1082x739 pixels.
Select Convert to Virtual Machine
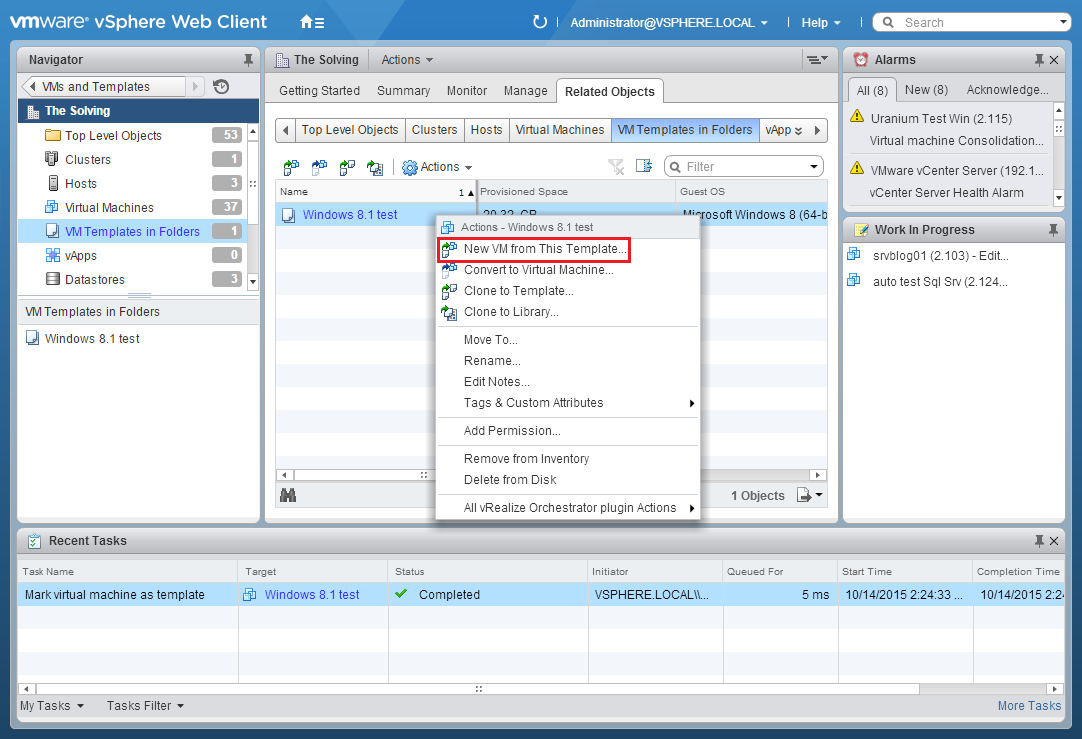pos(538,270)
